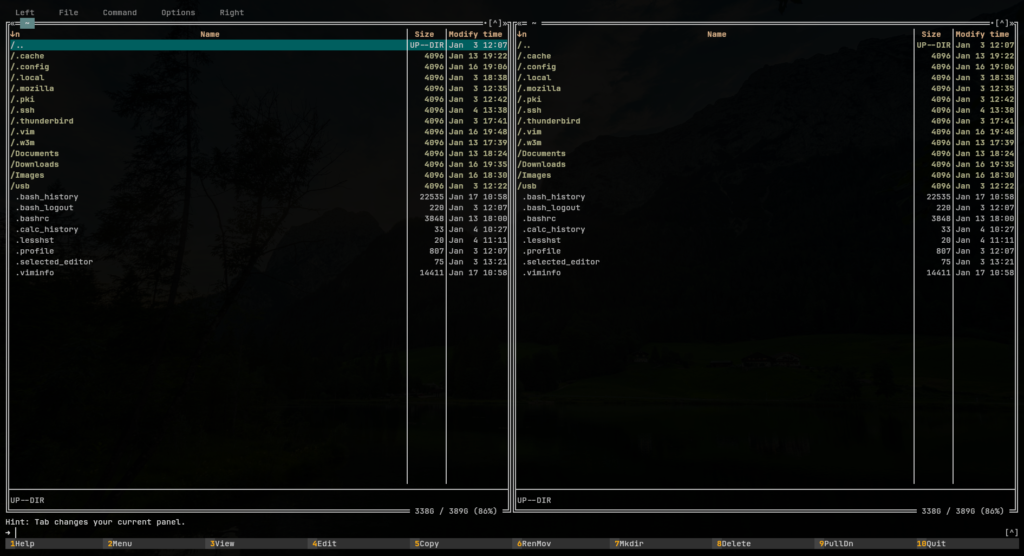Select /Images directory in right panel

pyautogui.click(x=765, y=175)
